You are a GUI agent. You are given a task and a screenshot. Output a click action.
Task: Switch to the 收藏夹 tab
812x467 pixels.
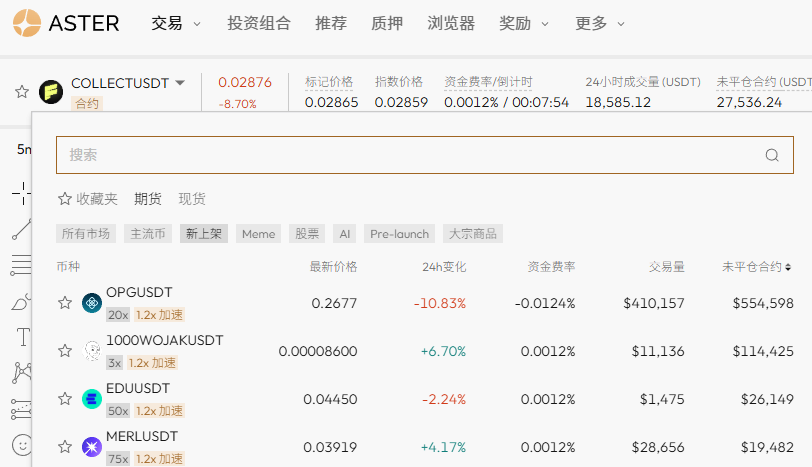pos(88,199)
